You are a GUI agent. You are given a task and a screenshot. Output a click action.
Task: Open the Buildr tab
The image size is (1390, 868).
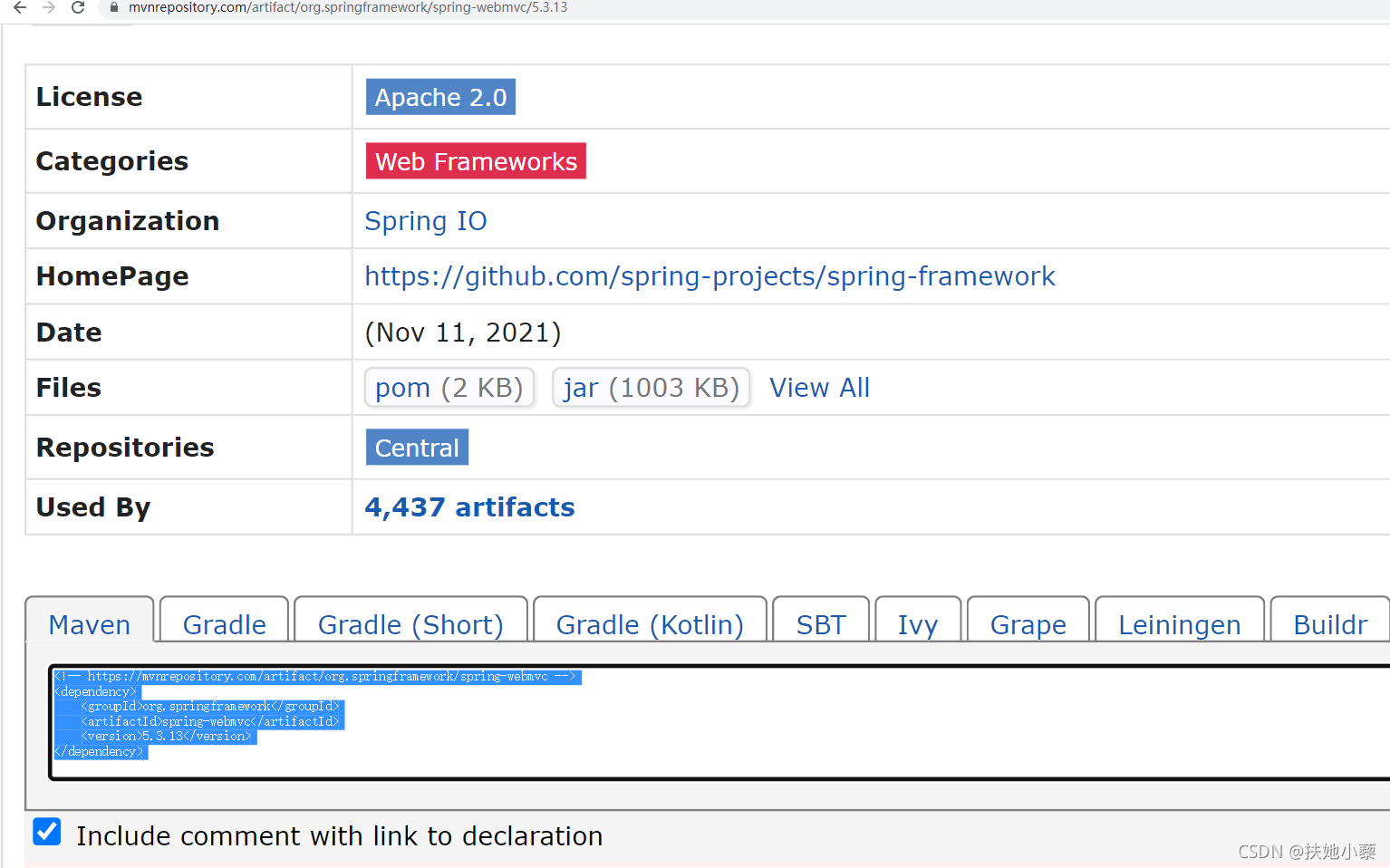1330,620
